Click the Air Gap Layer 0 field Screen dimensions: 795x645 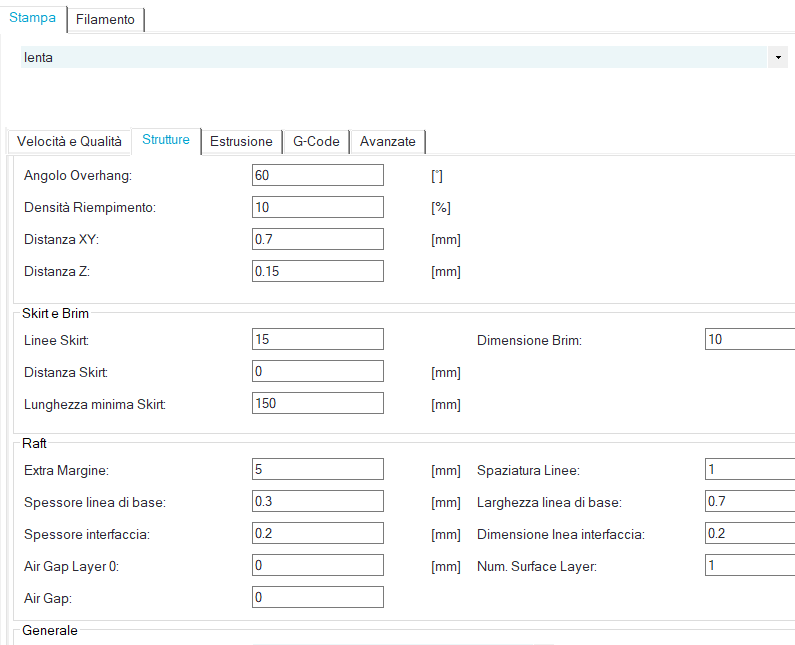pyautogui.click(x=318, y=565)
